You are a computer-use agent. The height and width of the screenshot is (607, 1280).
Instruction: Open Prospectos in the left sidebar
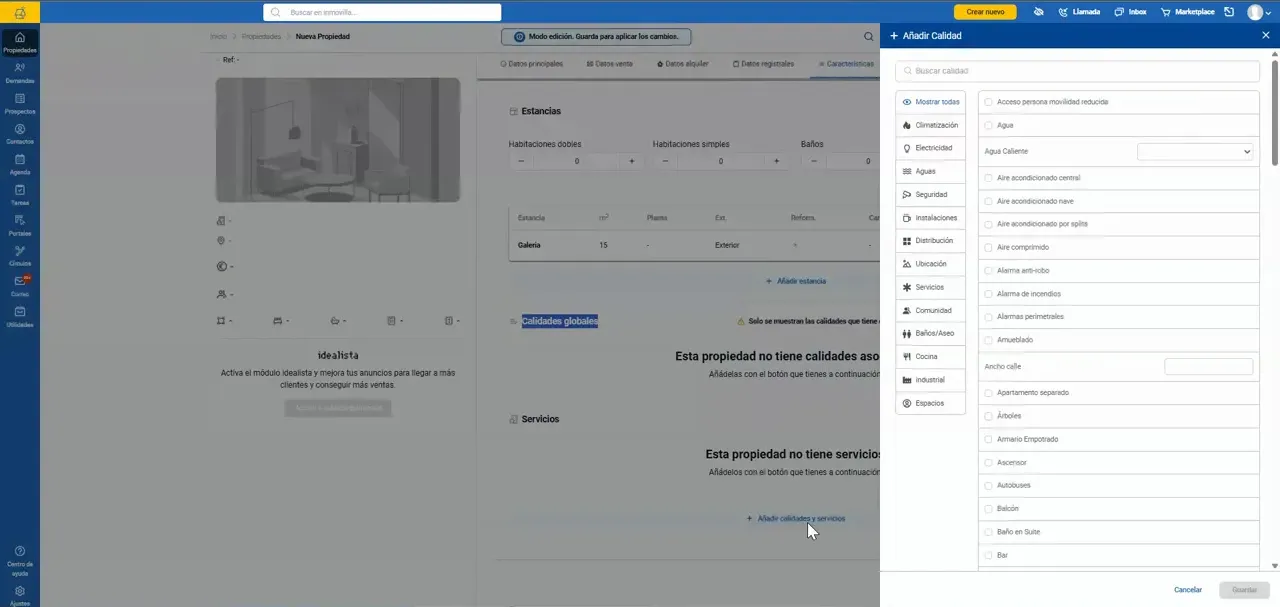(x=20, y=104)
